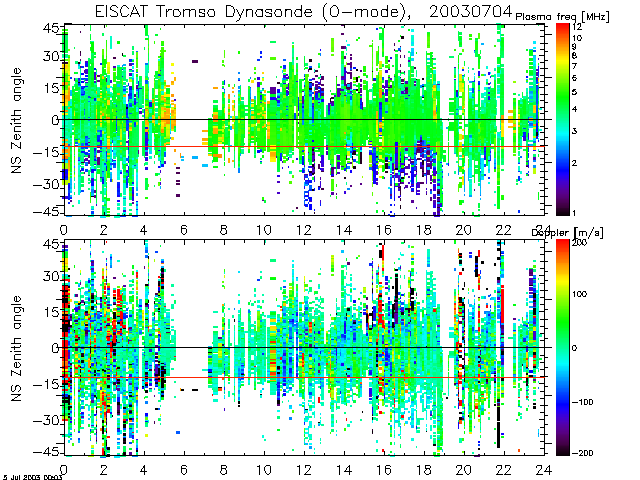Click 'NS Zenith angle' label of plasma frequency panel

(16, 120)
